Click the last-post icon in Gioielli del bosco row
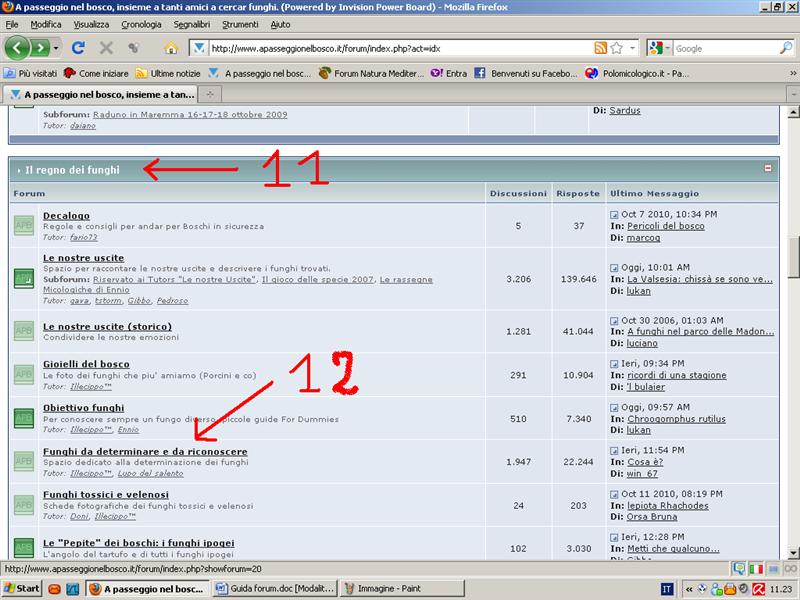The height and width of the screenshot is (600, 800). point(614,363)
